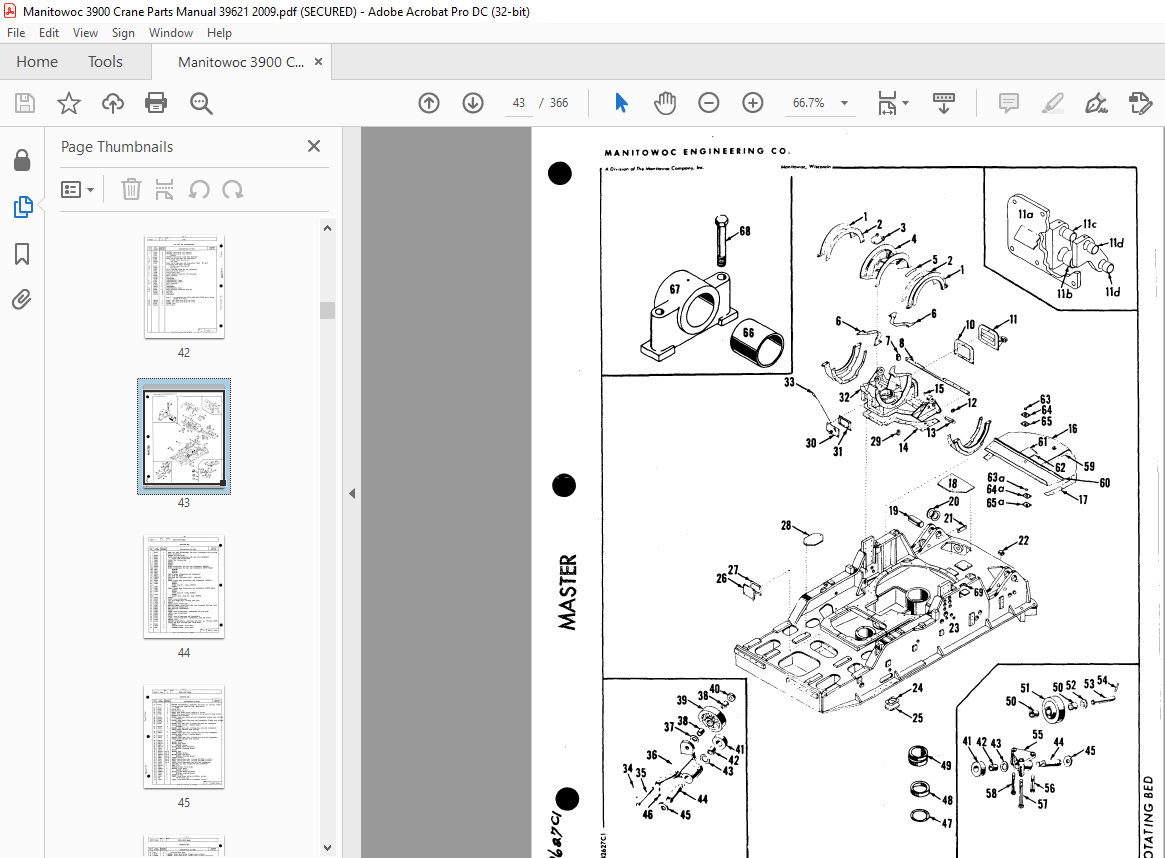
Task: Activate the Hand pan tool
Action: tap(665, 103)
